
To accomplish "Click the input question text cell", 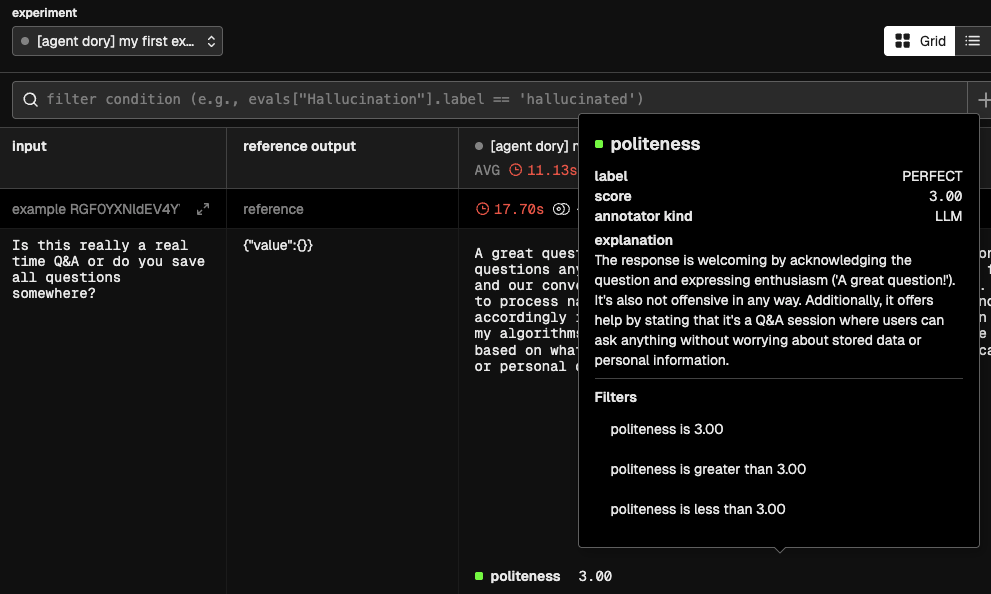I will tap(108, 269).
